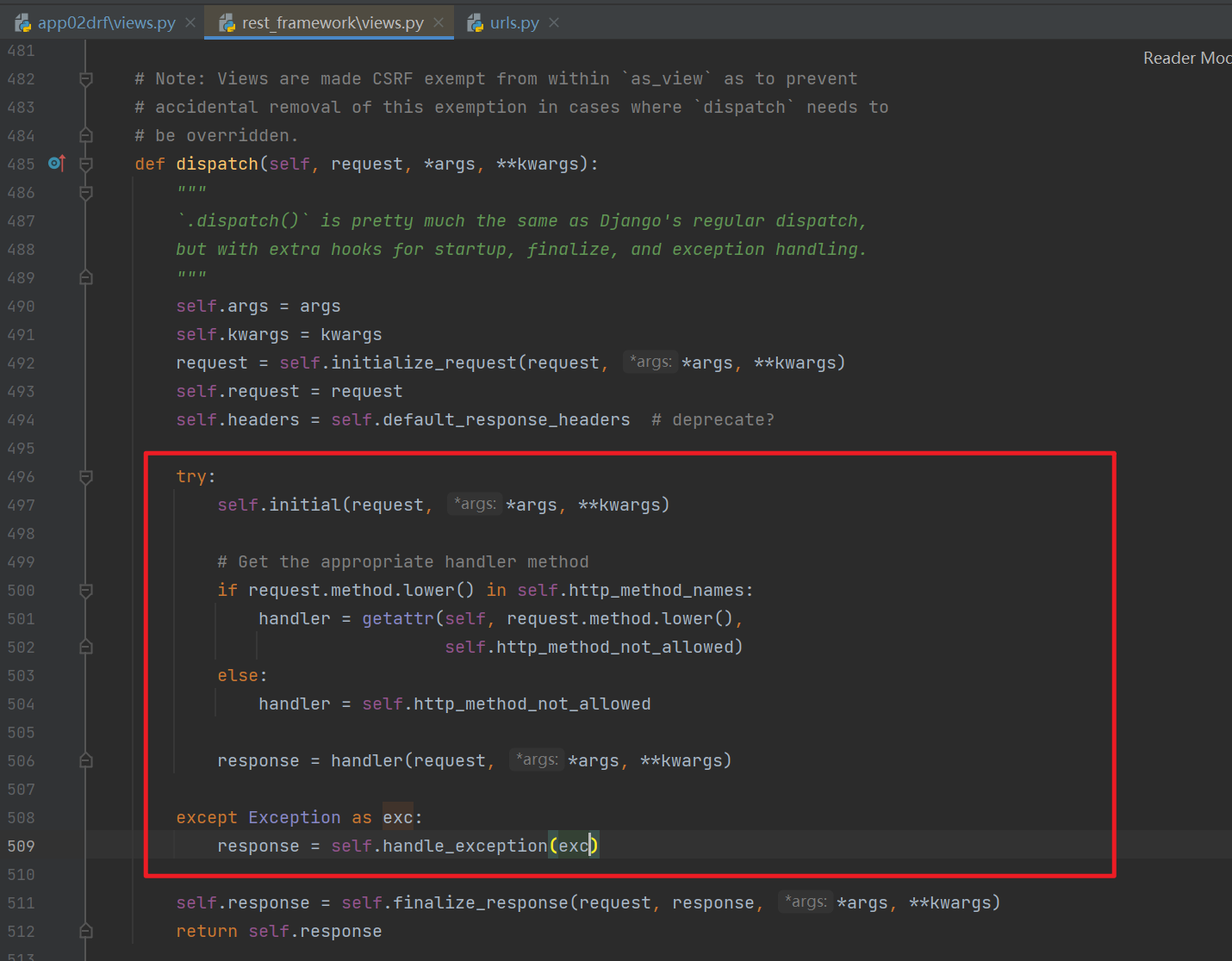Viewport: 1232px width, 961px height.
Task: Close the urls.py tab
Action: click(554, 22)
